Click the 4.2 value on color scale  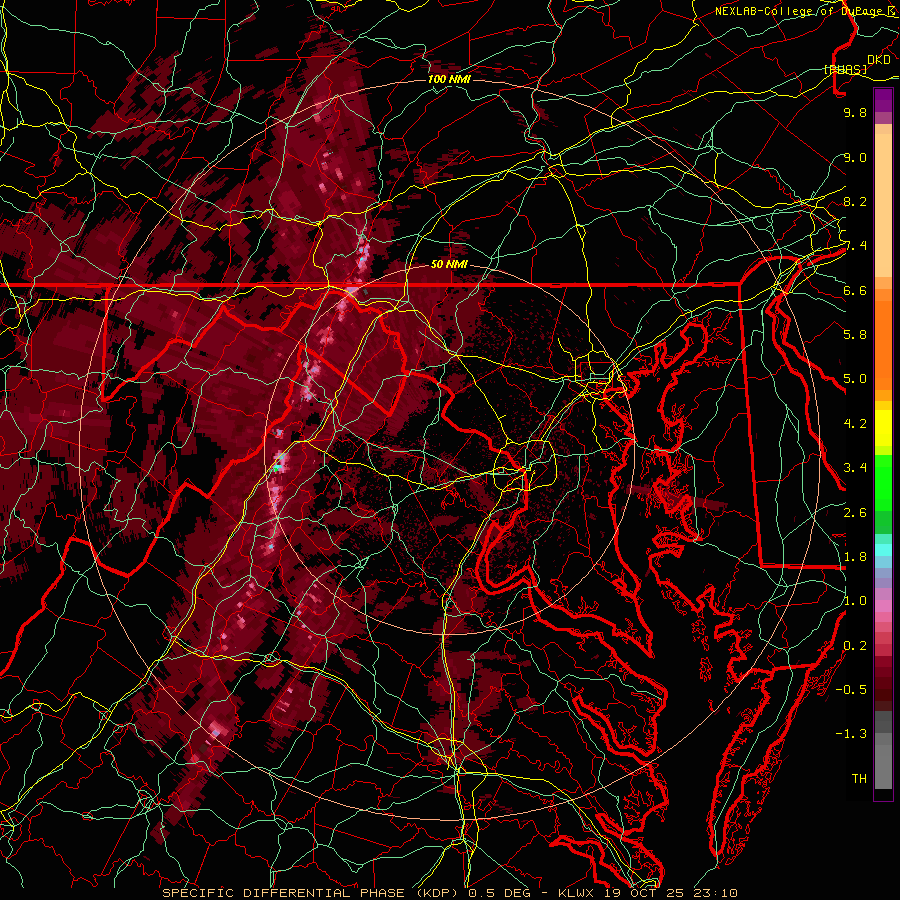855,424
